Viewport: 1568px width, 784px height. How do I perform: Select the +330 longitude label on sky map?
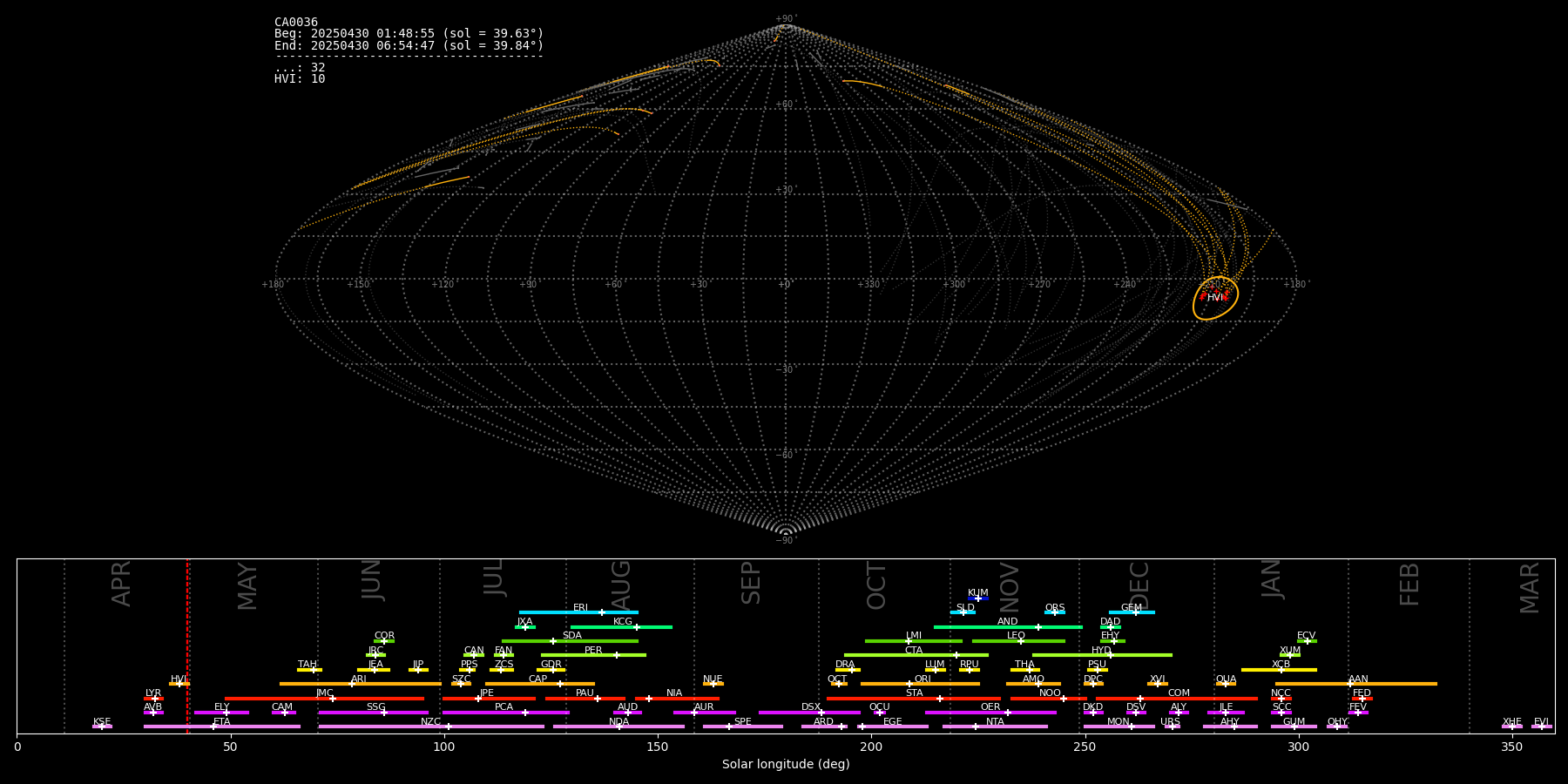coord(868,284)
